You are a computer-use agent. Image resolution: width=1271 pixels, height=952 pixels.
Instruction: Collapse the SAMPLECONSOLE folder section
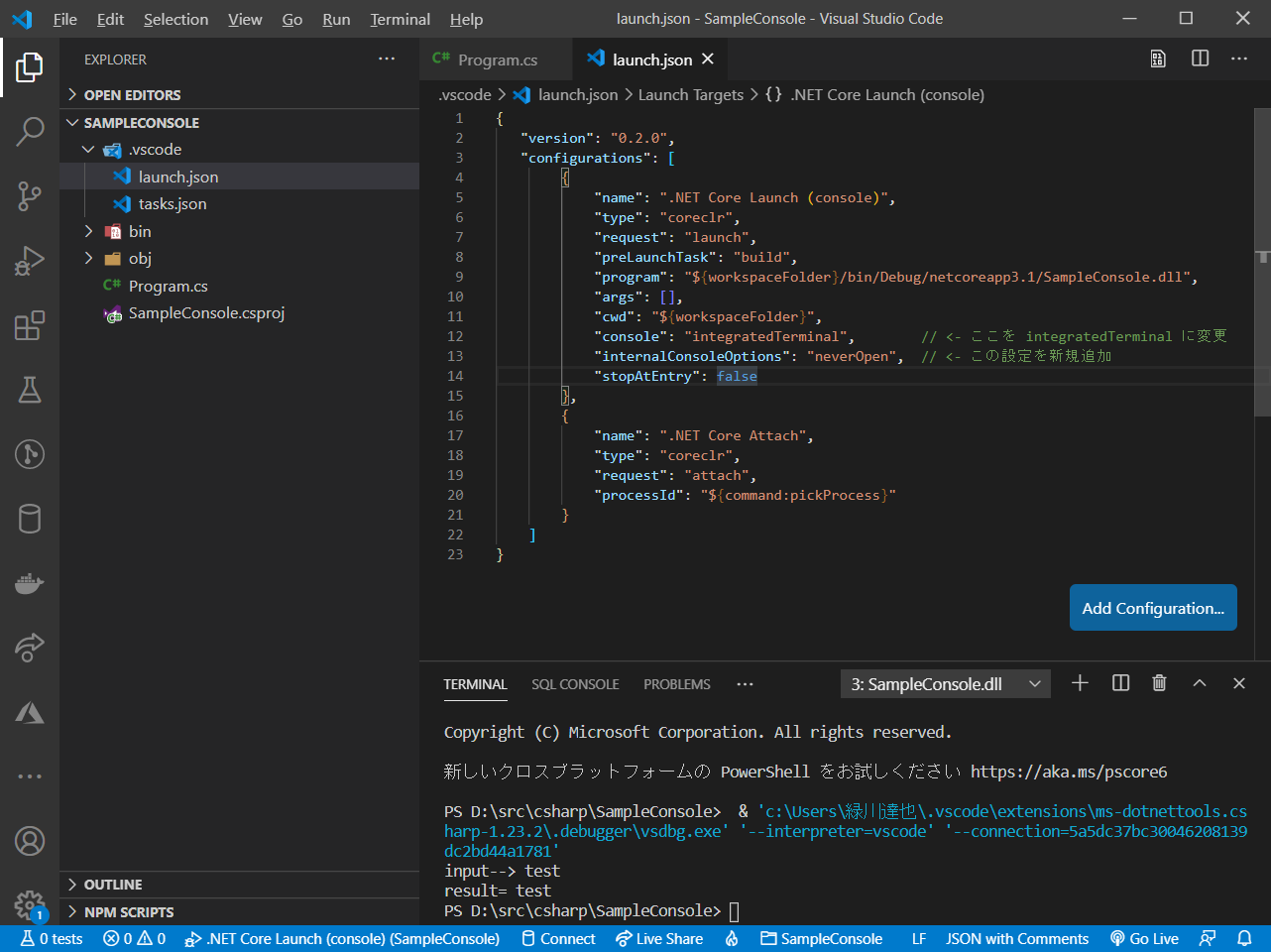(239, 123)
